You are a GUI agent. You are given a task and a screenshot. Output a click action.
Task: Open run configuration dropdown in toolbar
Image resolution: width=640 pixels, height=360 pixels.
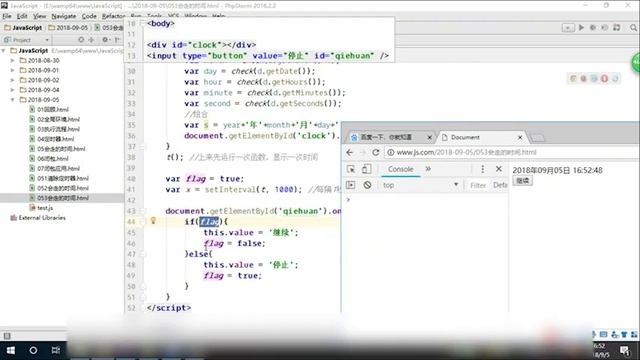[568, 28]
